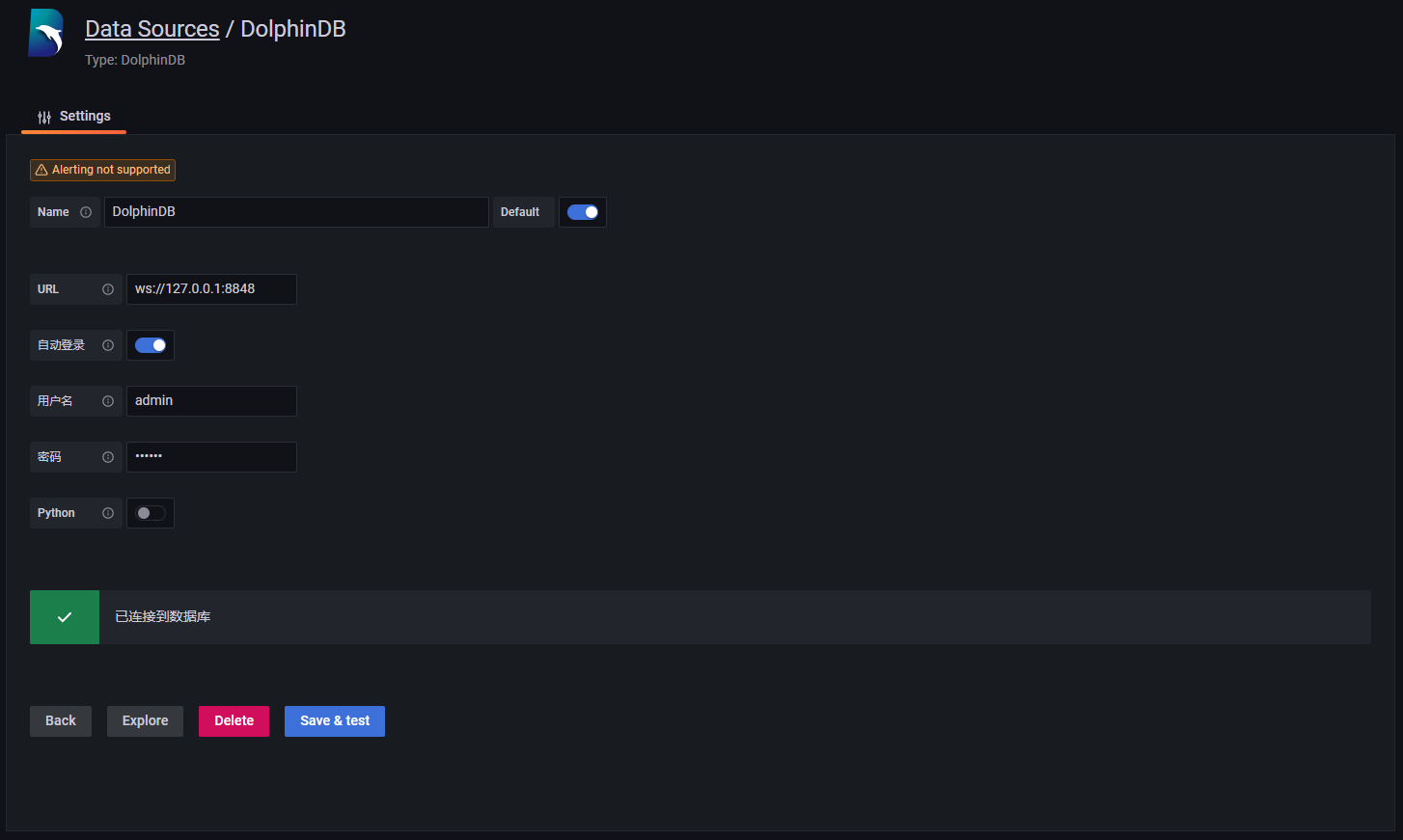Click the info icon beside 自动登录

tap(108, 345)
